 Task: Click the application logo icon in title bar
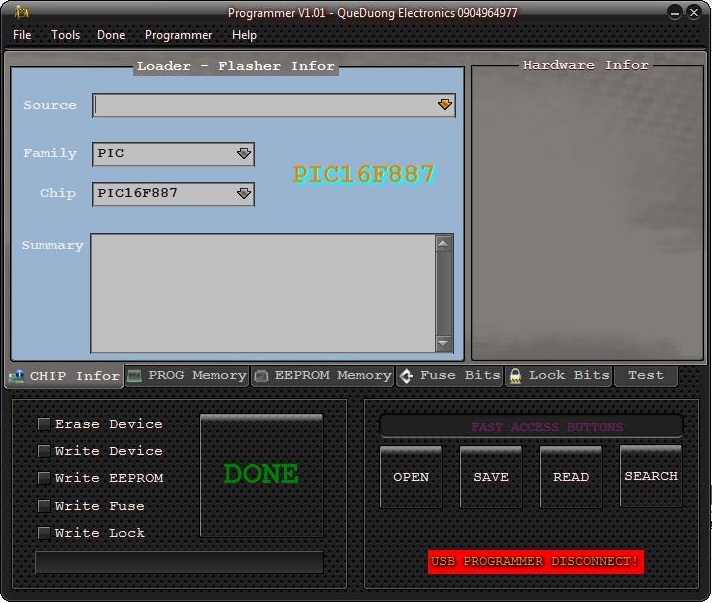pyautogui.click(x=21, y=12)
